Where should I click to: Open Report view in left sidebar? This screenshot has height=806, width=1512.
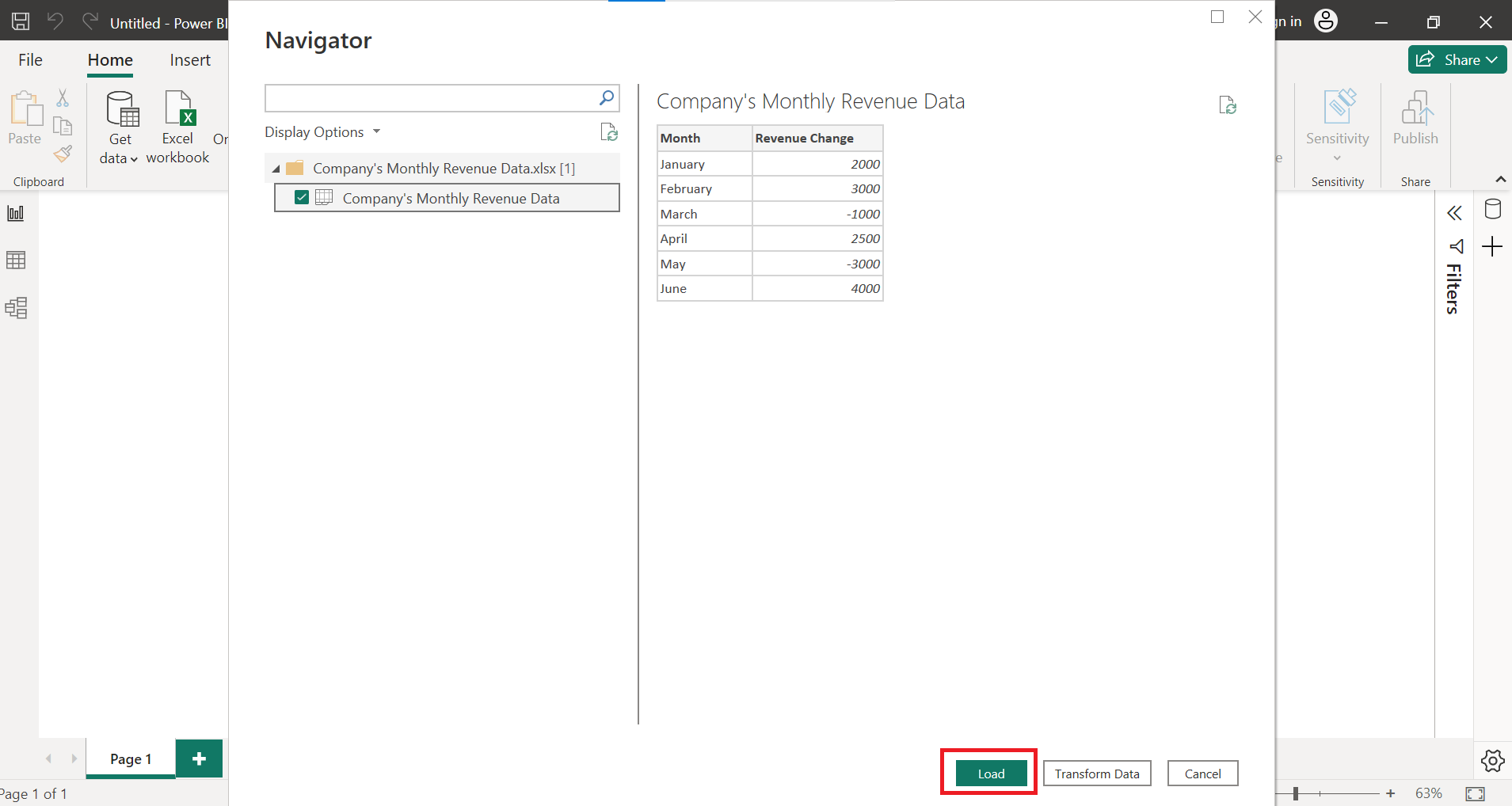click(x=16, y=213)
